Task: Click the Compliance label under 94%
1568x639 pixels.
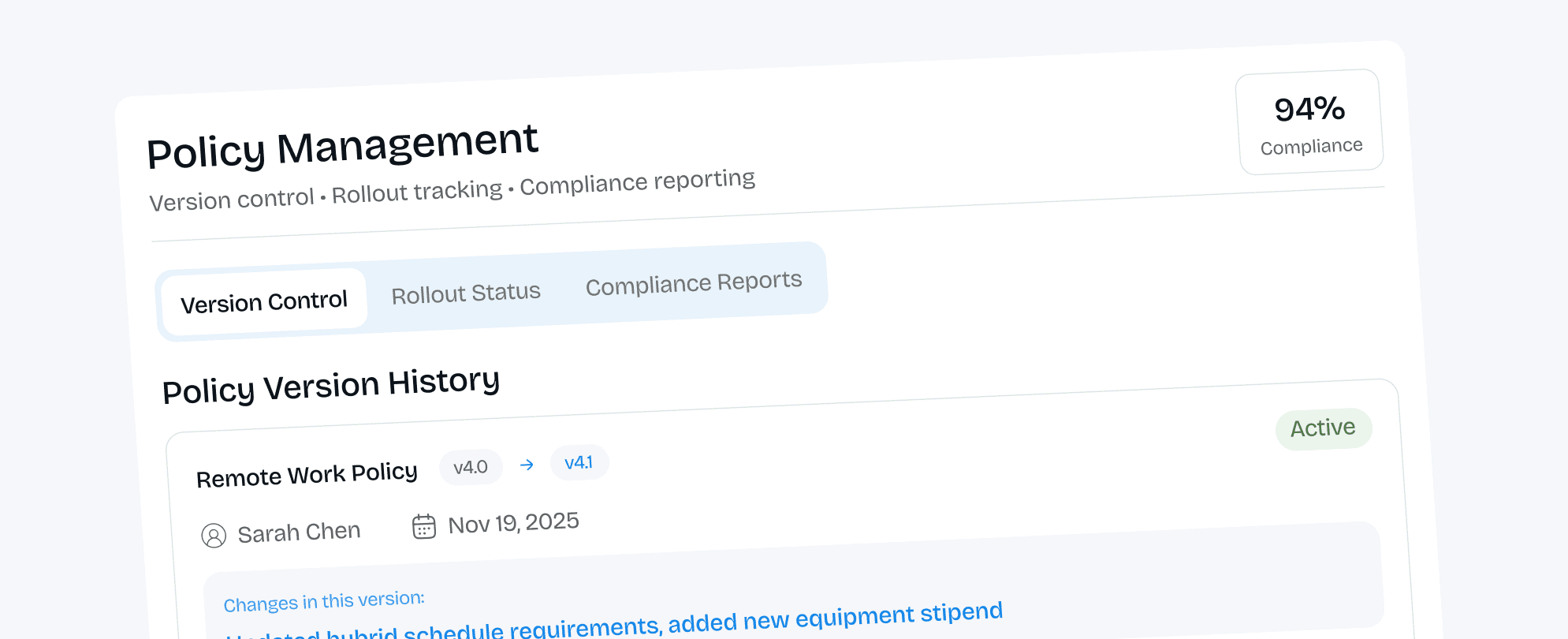Action: [x=1311, y=147]
